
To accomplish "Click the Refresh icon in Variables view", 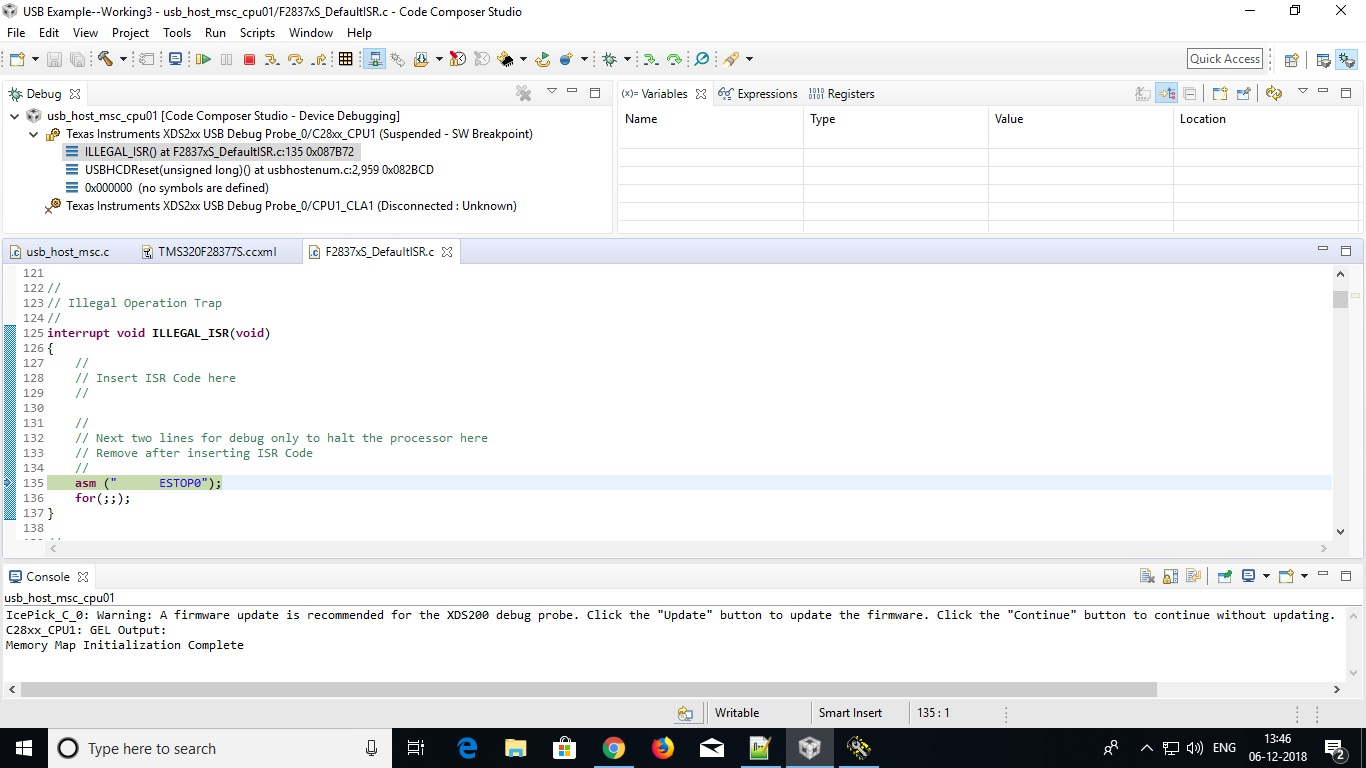I will pos(1273,93).
